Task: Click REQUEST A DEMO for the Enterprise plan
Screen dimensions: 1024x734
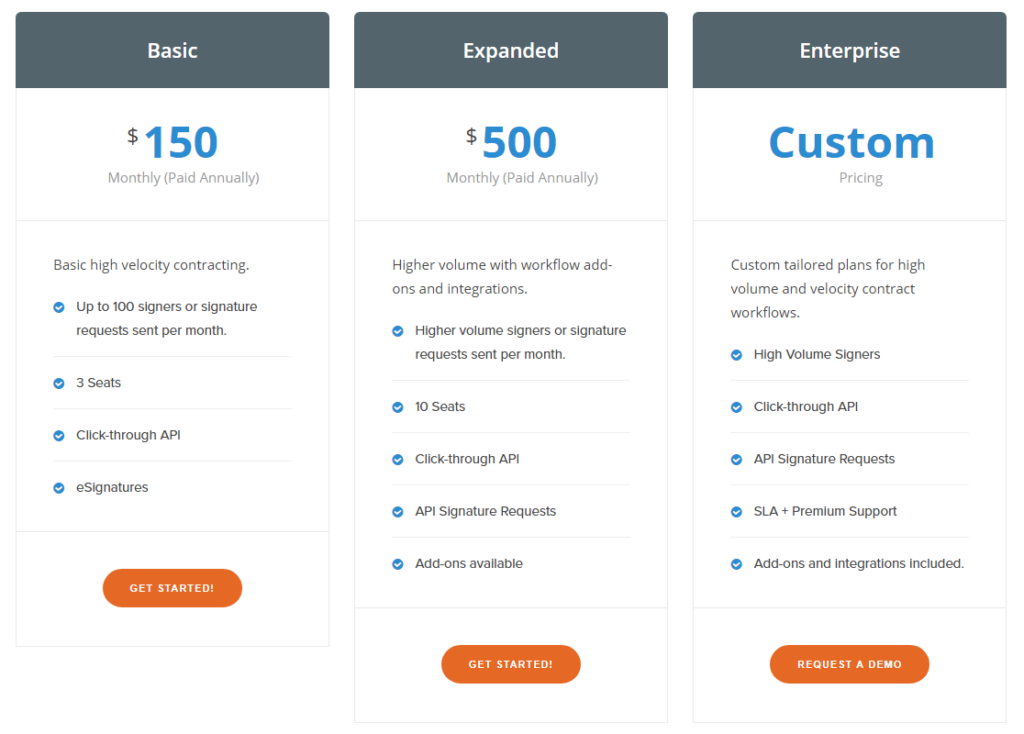Action: click(x=849, y=664)
